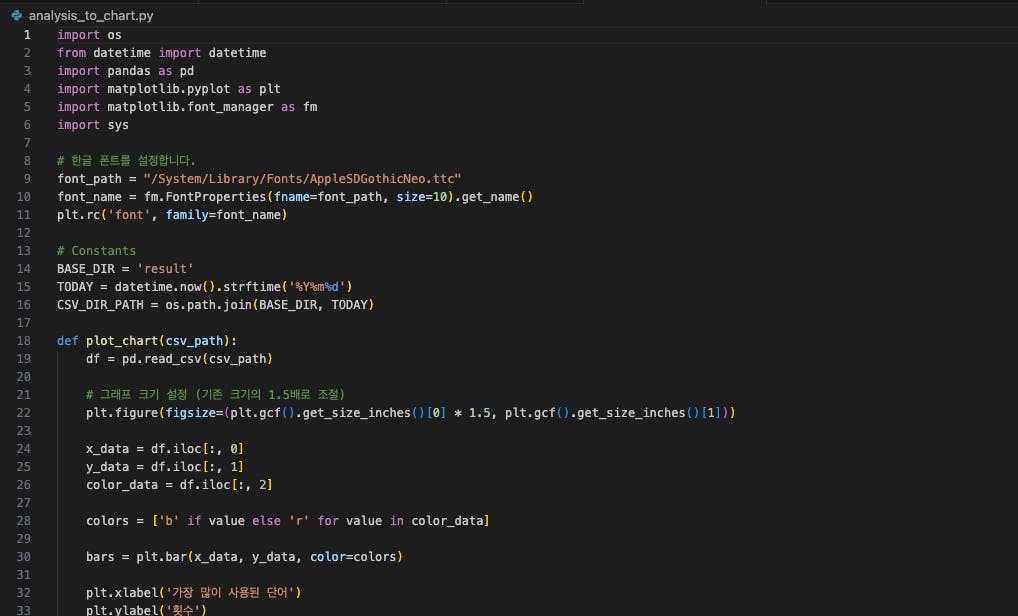Click plt.ylabel line at bottom
The width and height of the screenshot is (1018, 616).
pyautogui.click(x=146, y=610)
